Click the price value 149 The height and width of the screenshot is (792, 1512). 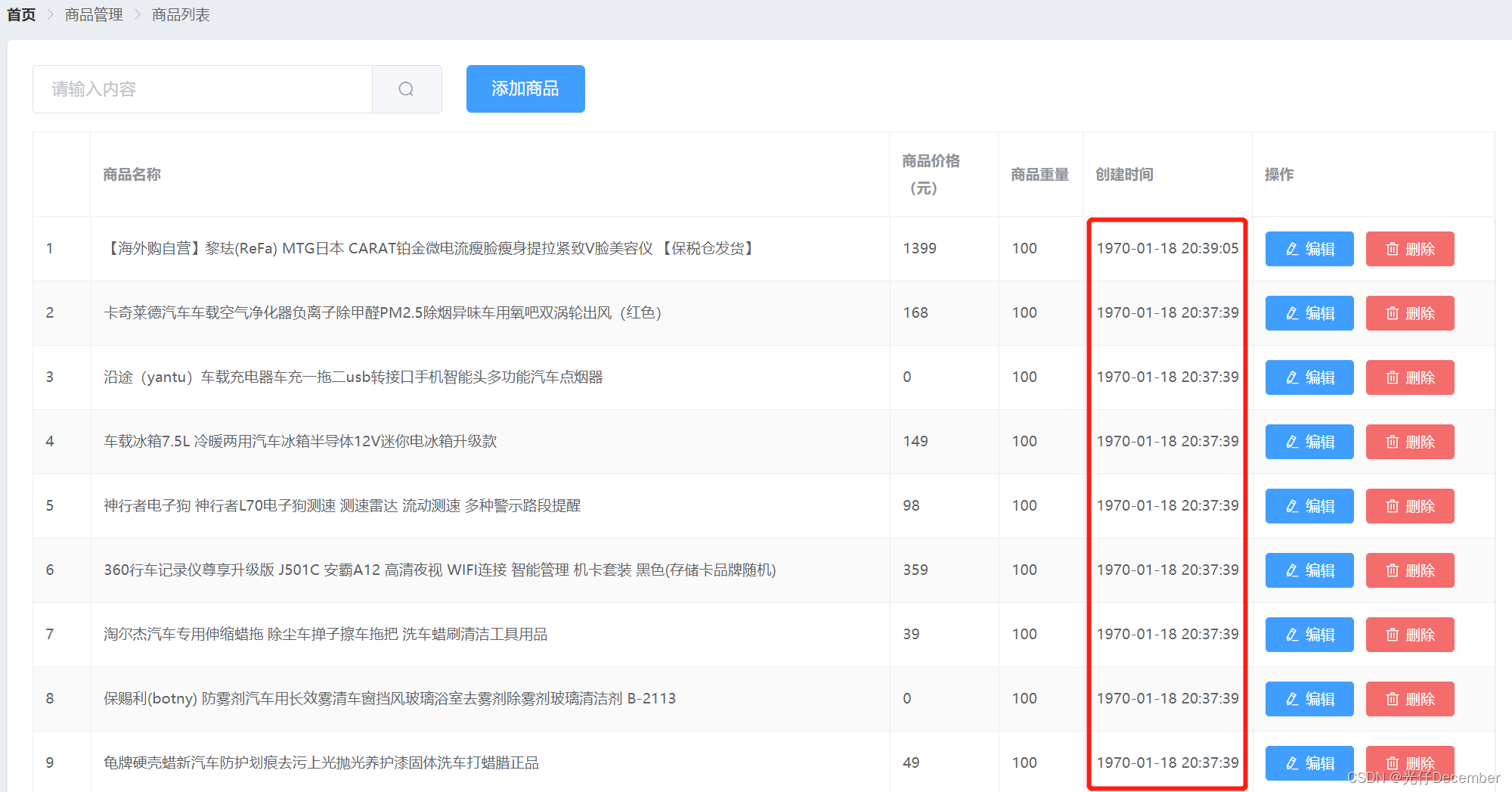click(916, 441)
